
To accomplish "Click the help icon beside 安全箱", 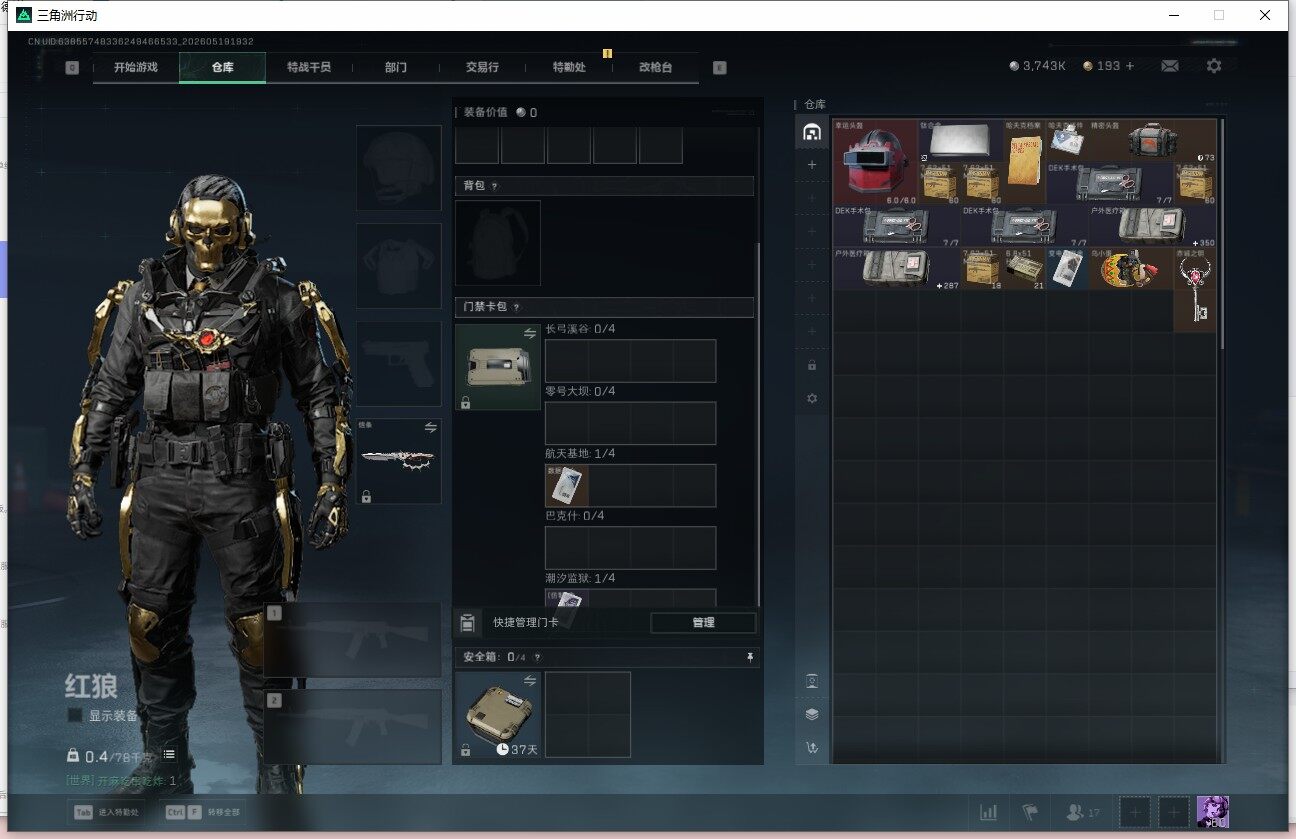I will pos(537,657).
